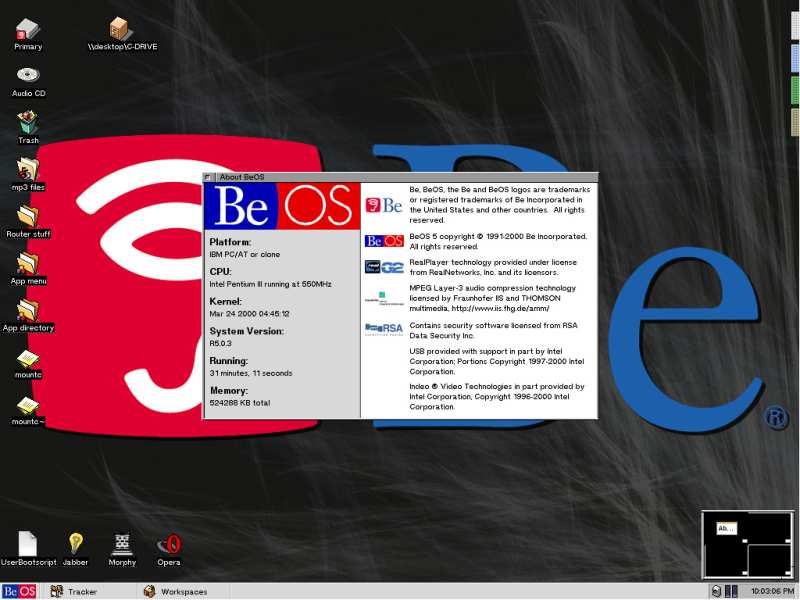Image resolution: width=800 pixels, height=600 pixels.
Task: Select the mp3 files folder icon
Action: [x=28, y=169]
